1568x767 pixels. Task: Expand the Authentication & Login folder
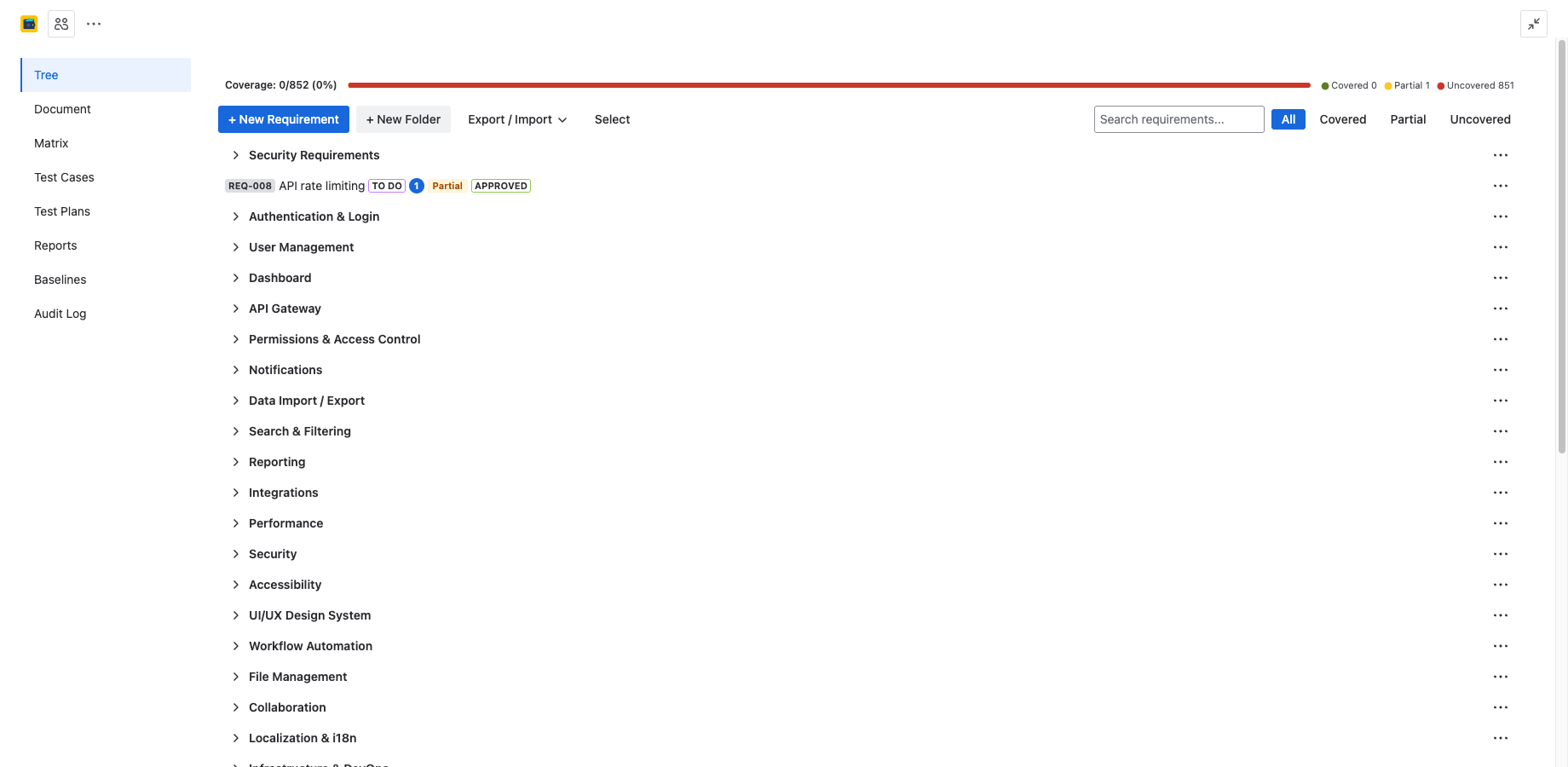point(236,216)
